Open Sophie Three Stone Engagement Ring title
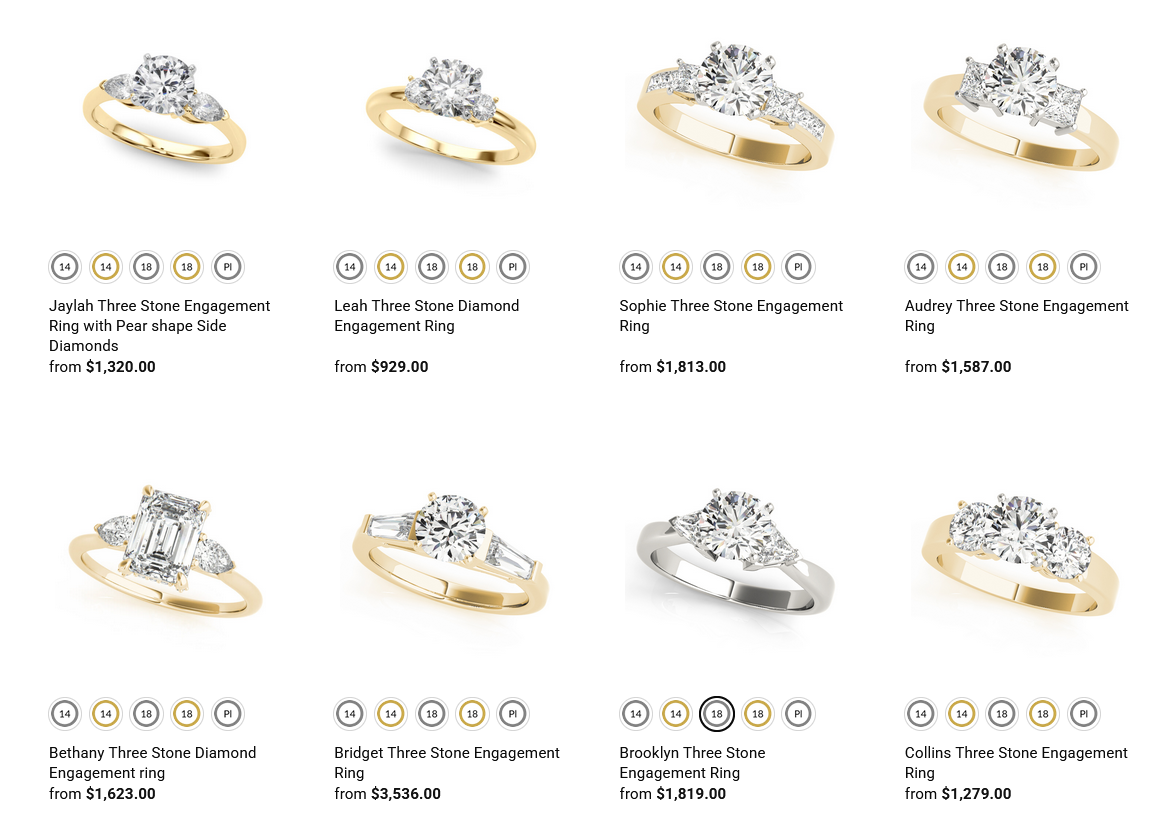1176x837 pixels. coord(730,316)
